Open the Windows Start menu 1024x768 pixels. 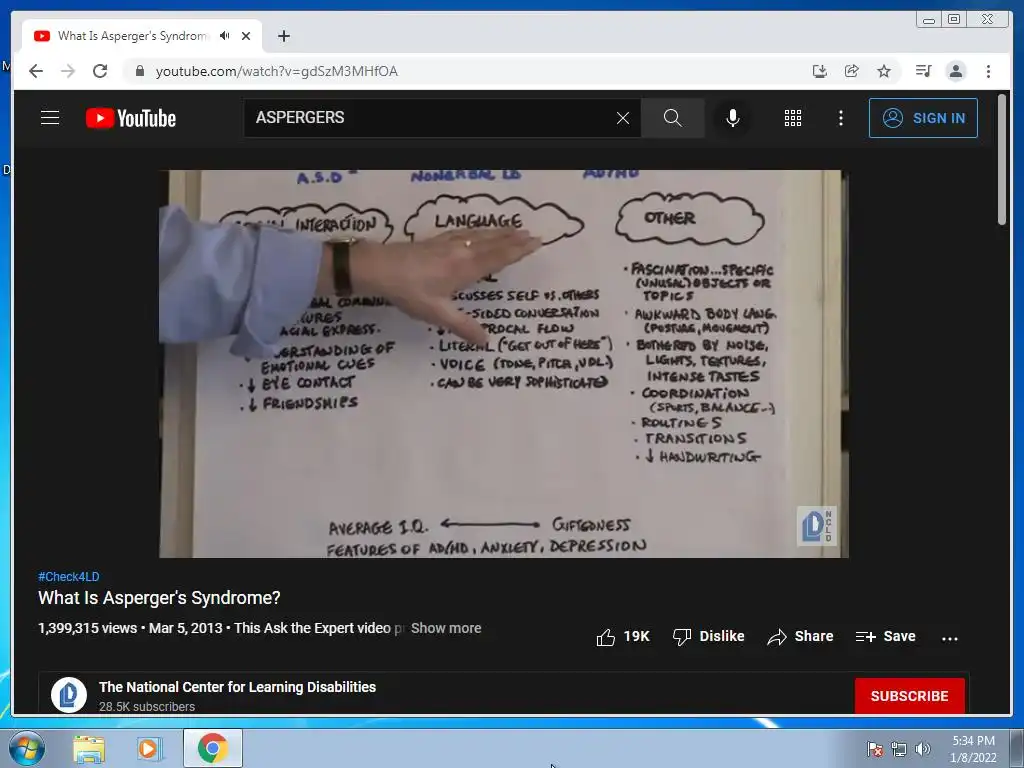(25, 748)
